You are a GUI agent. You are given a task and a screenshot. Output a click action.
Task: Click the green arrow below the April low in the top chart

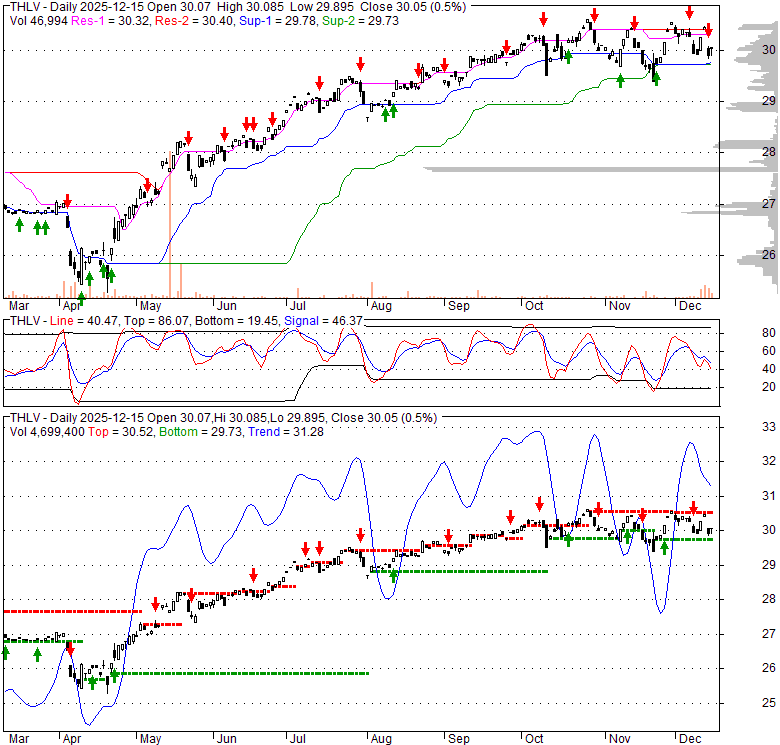point(81,298)
